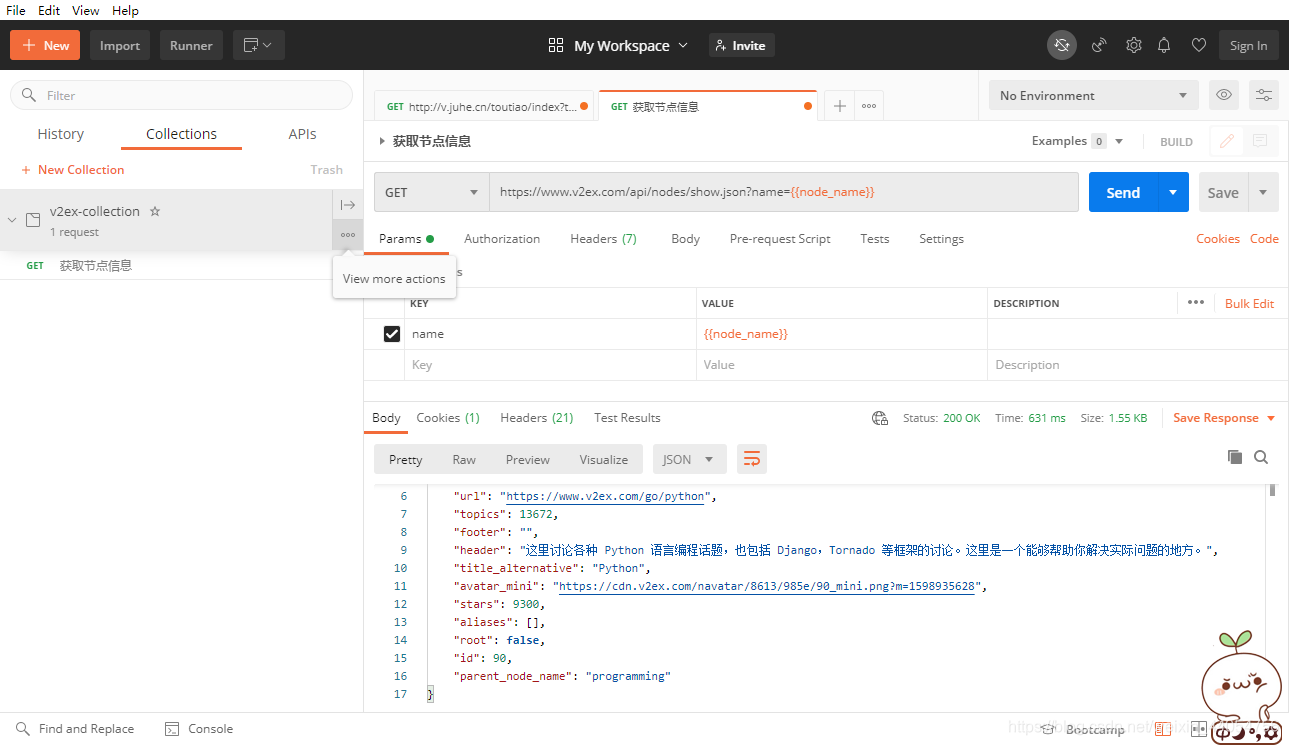Select the Authorization tab
This screenshot has height=745, width=1289.
coord(502,239)
